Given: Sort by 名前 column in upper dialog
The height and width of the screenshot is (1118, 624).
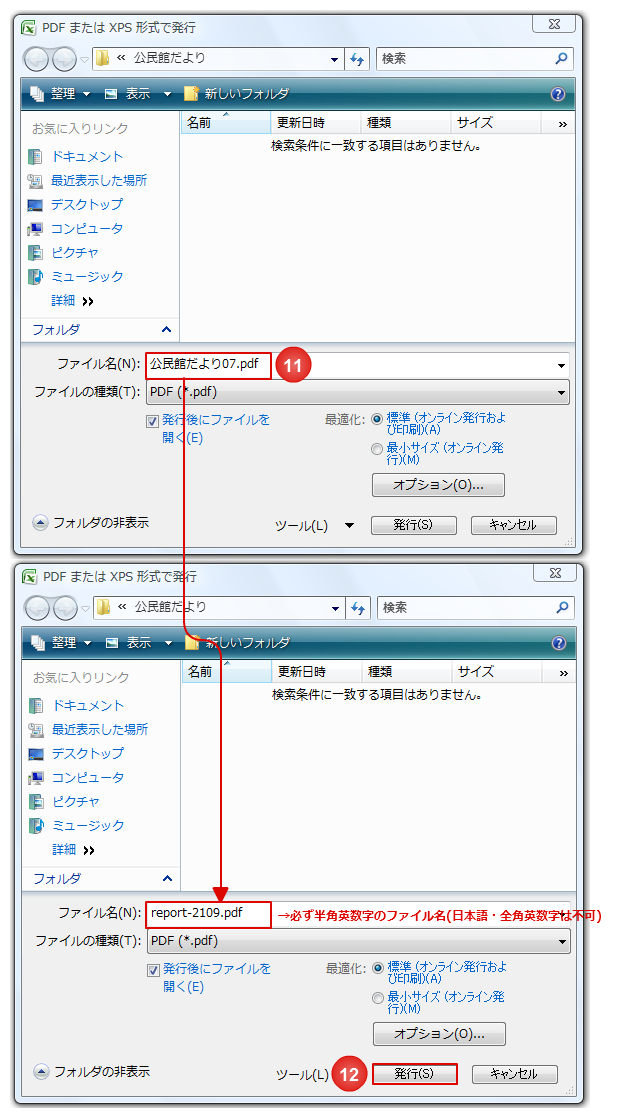Looking at the screenshot, I should (x=225, y=123).
